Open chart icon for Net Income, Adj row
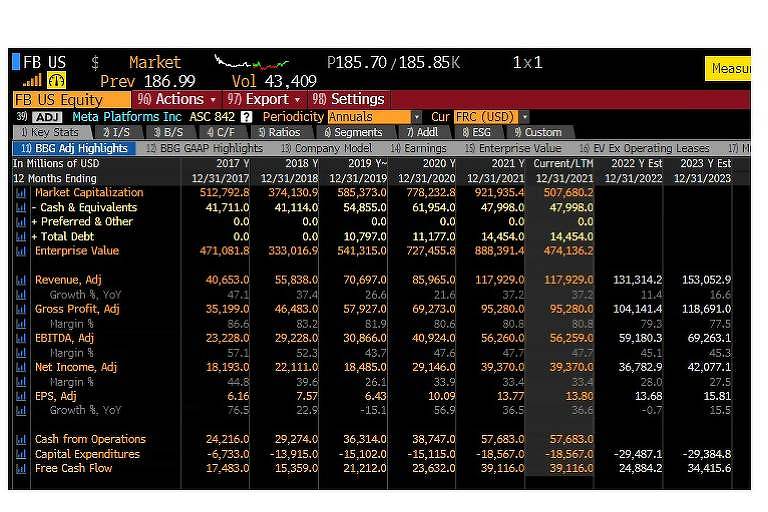The height and width of the screenshot is (512, 768). (21, 367)
